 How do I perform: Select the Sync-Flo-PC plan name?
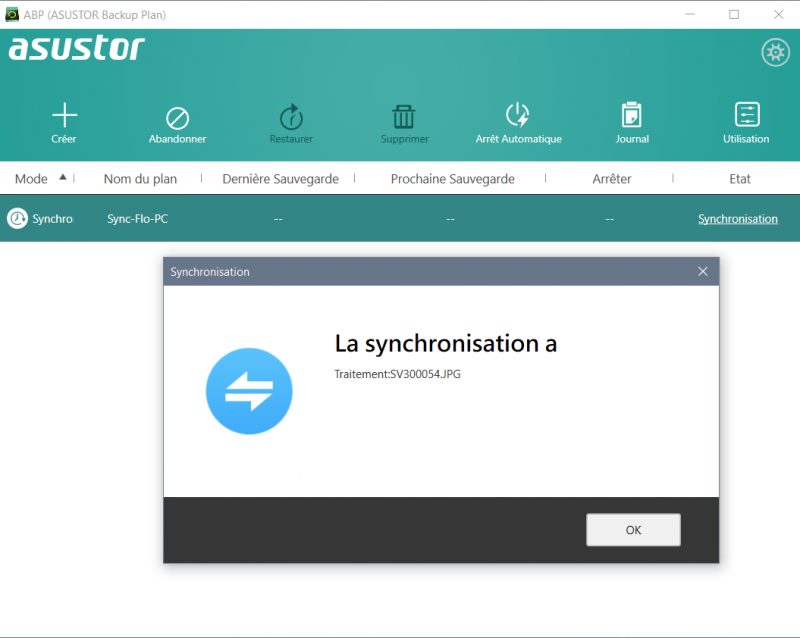point(137,219)
